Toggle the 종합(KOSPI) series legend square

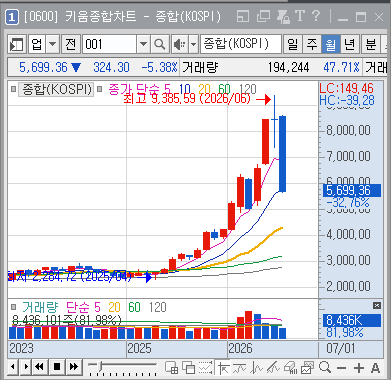coord(13,89)
